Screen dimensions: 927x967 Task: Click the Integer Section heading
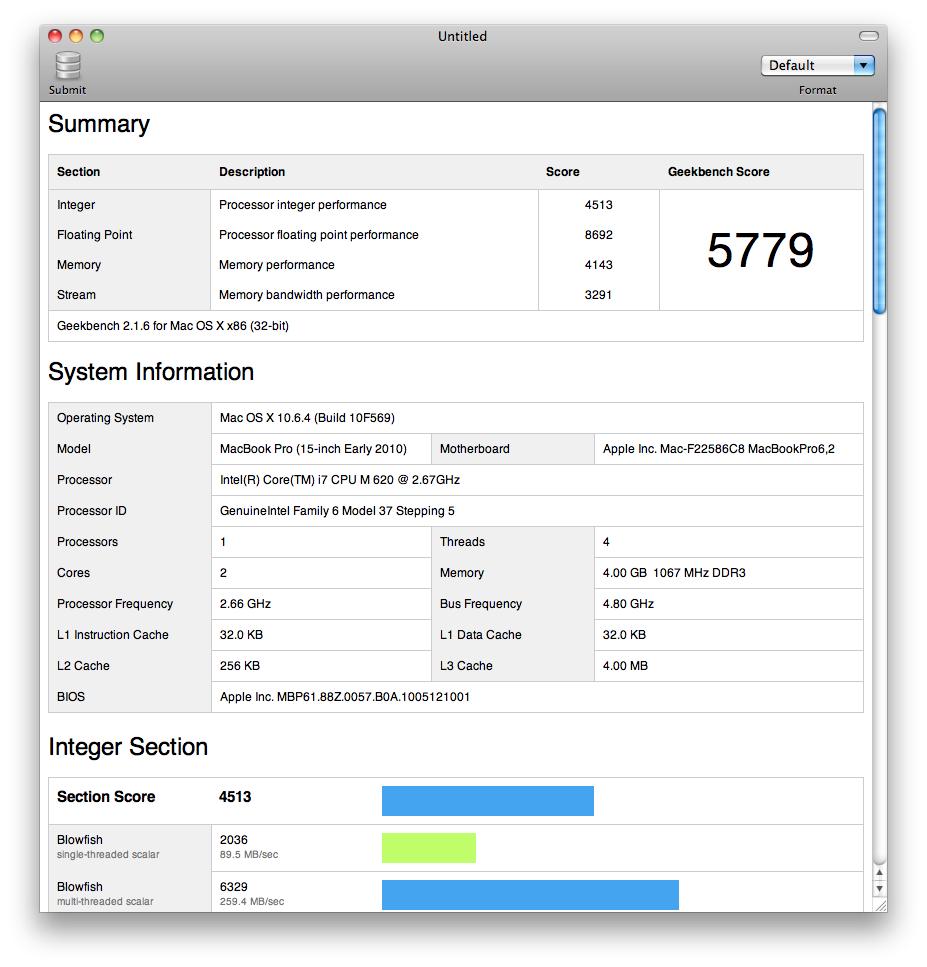pos(128,747)
